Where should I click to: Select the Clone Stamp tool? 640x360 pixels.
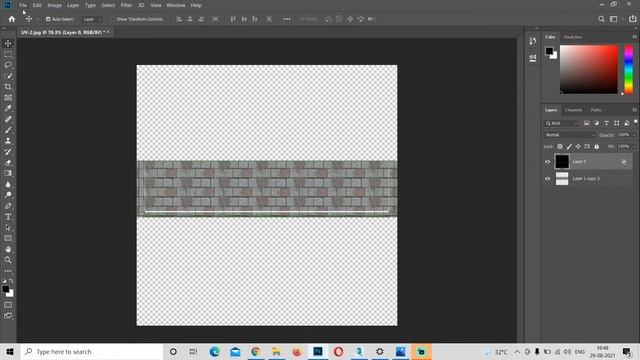coord(8,141)
